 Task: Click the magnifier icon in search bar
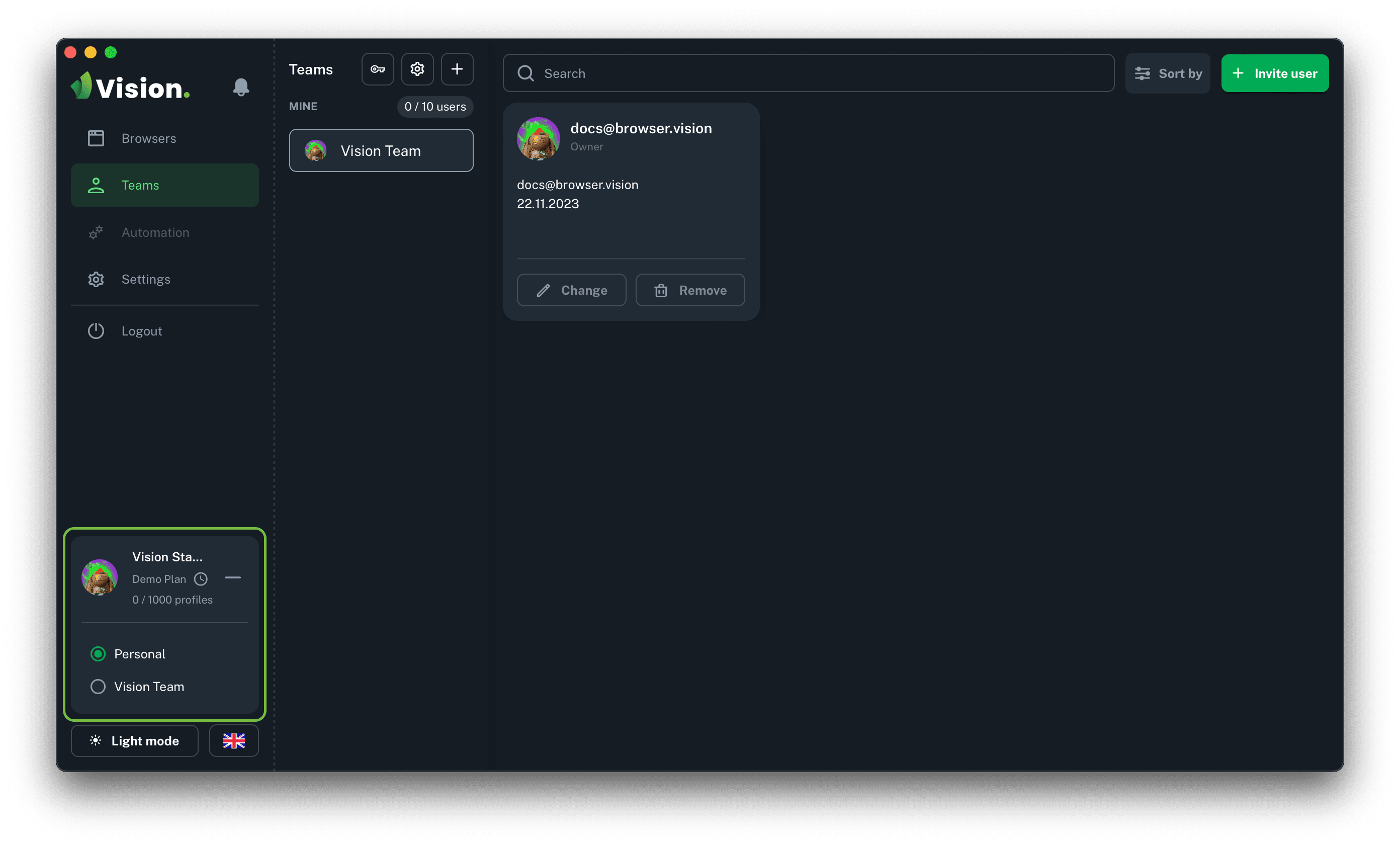(x=526, y=73)
